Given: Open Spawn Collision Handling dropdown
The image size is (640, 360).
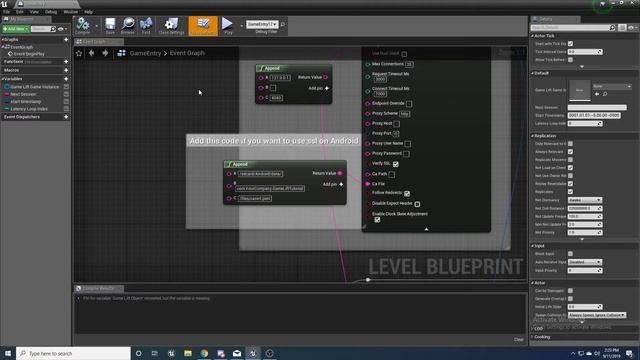Looking at the screenshot, I should pyautogui.click(x=597, y=315).
